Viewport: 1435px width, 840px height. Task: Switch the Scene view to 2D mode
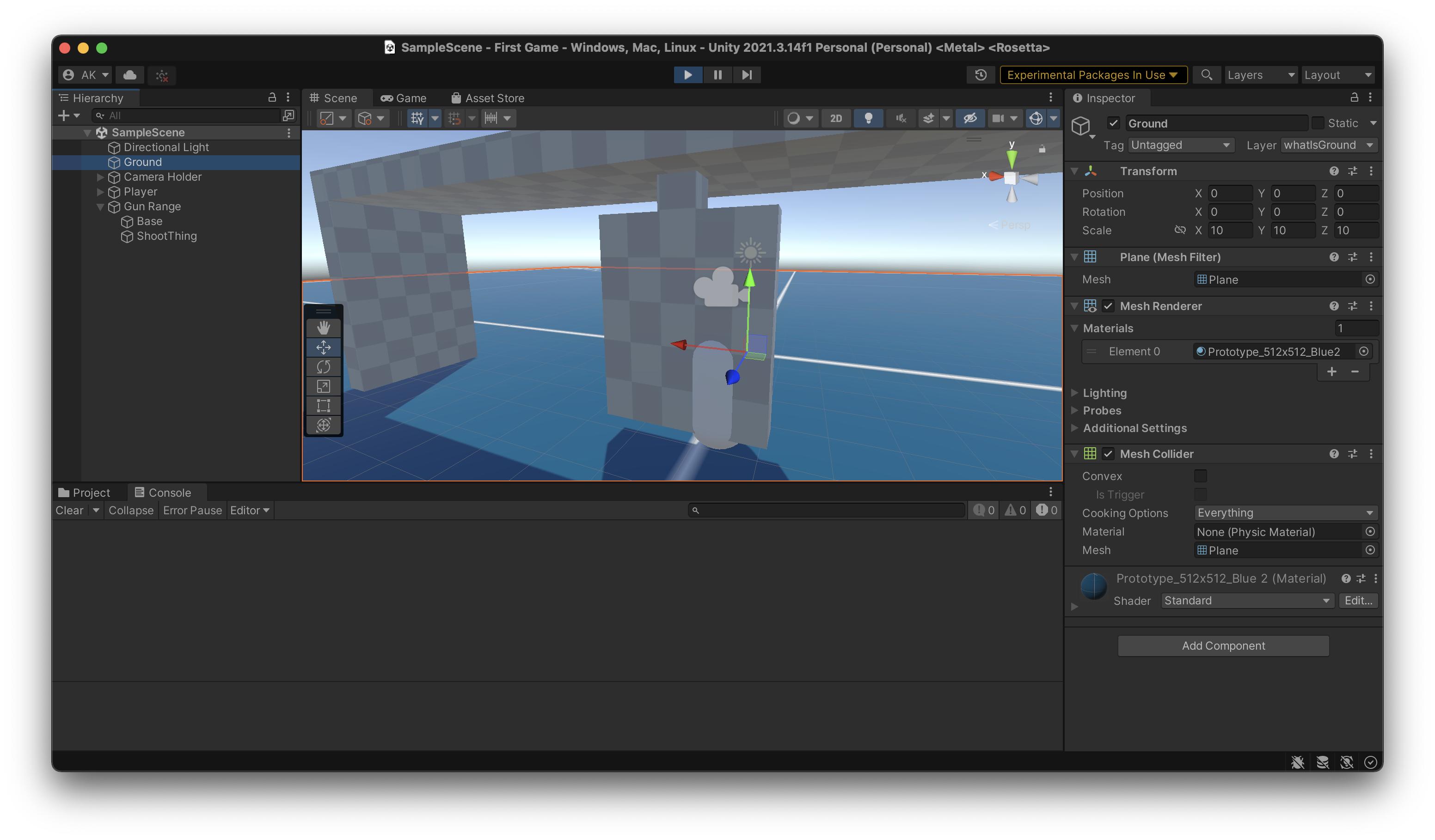point(835,118)
